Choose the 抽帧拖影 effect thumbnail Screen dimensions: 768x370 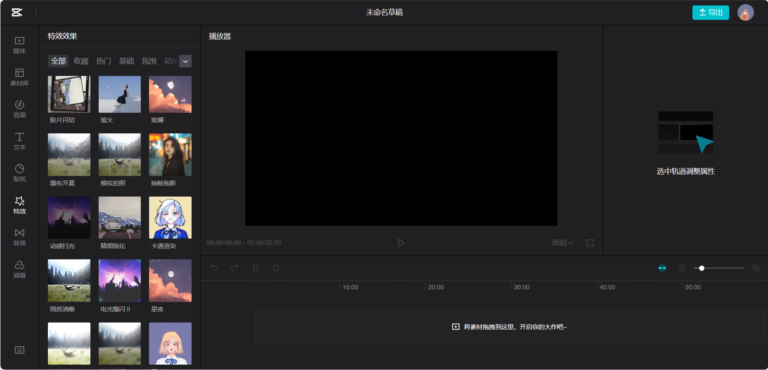coord(170,155)
